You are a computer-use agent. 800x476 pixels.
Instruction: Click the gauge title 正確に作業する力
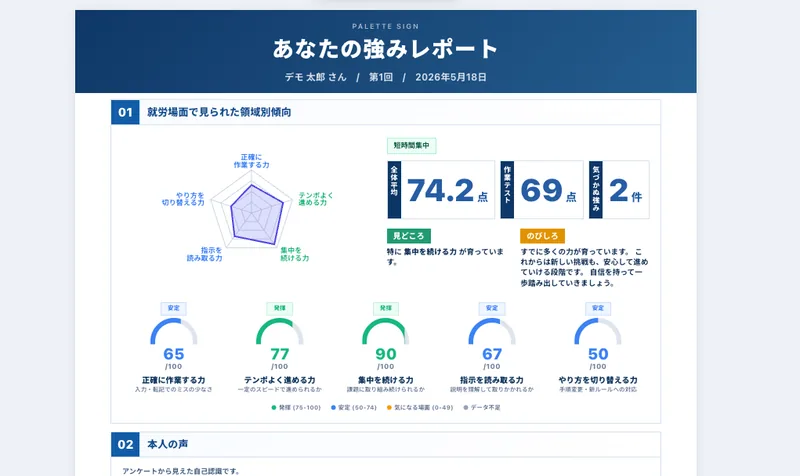(173, 380)
